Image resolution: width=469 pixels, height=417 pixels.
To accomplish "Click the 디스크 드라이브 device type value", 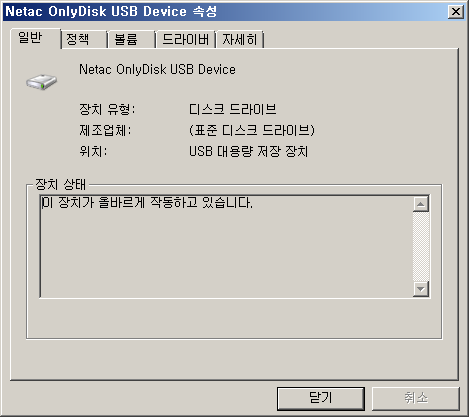I will (233, 109).
